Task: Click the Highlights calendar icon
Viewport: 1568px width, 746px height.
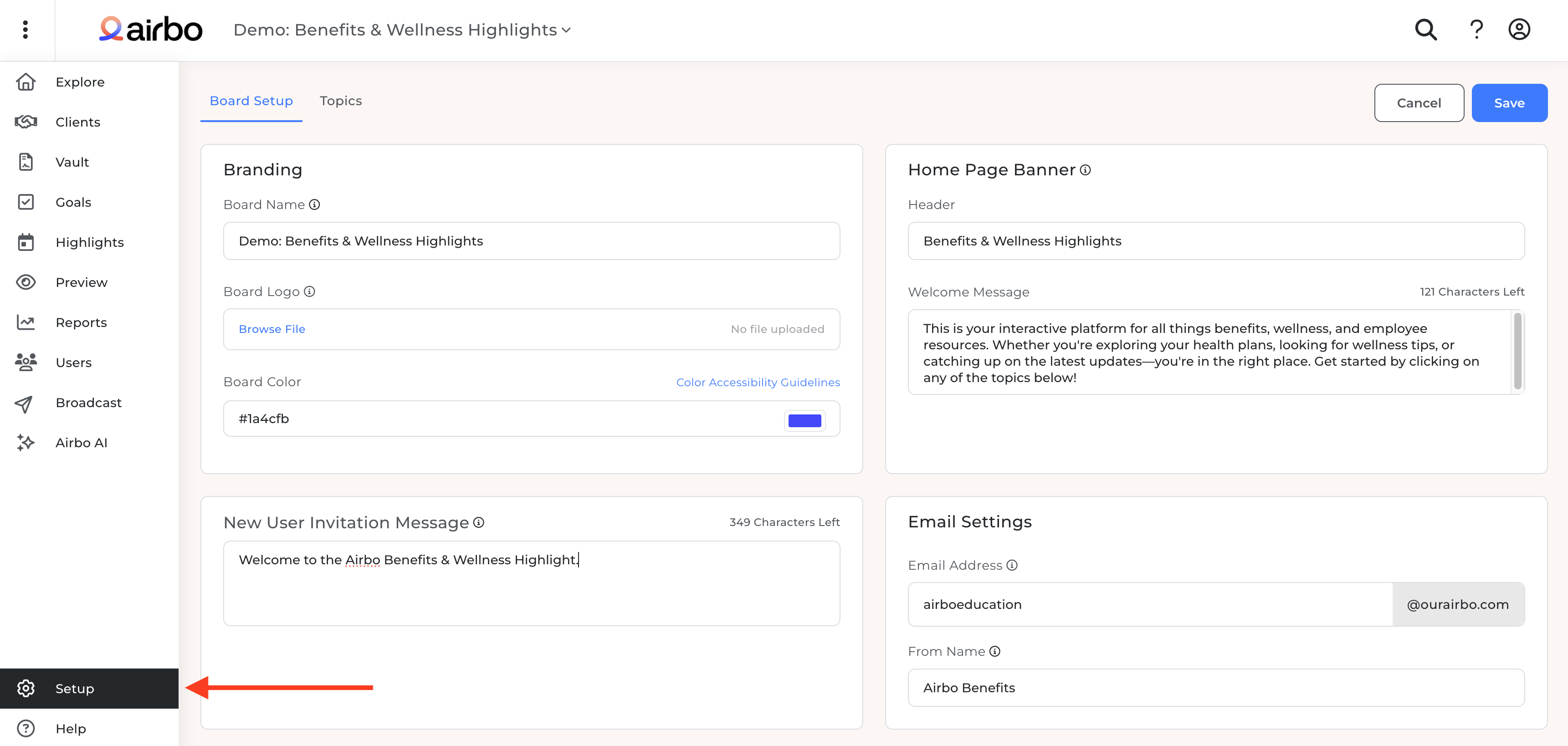Action: tap(26, 242)
